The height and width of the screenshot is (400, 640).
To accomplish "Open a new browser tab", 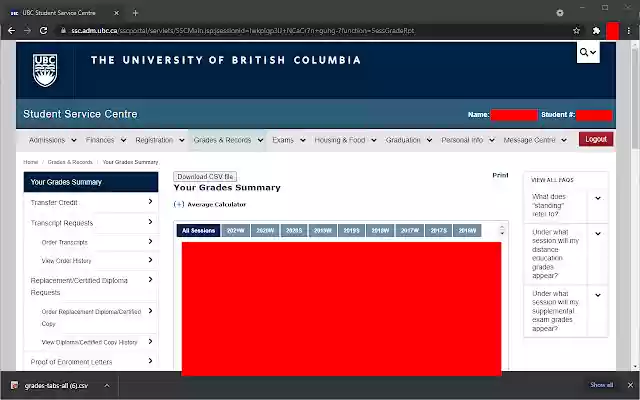I will tap(136, 13).
